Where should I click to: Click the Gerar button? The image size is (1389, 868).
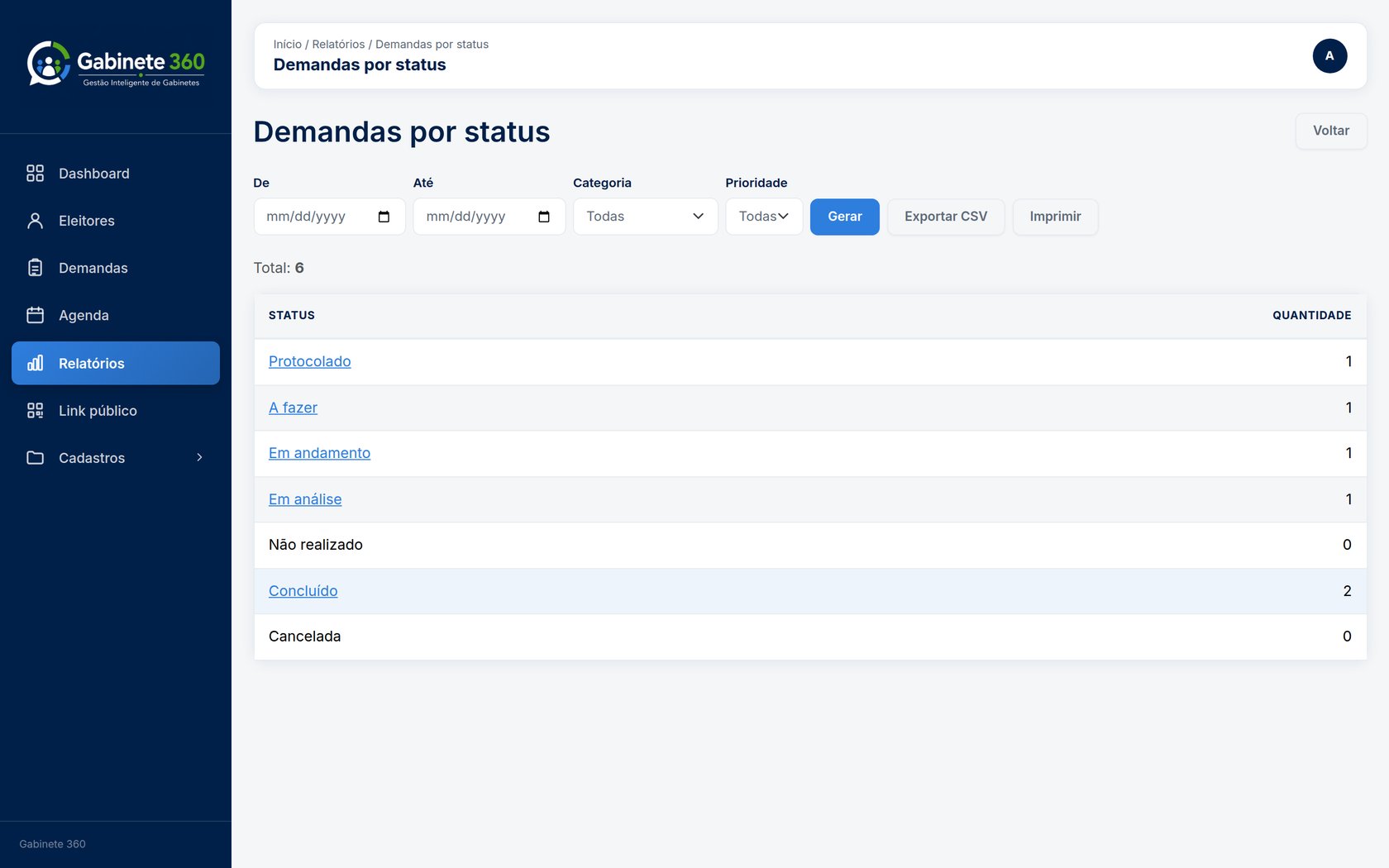[x=844, y=217]
